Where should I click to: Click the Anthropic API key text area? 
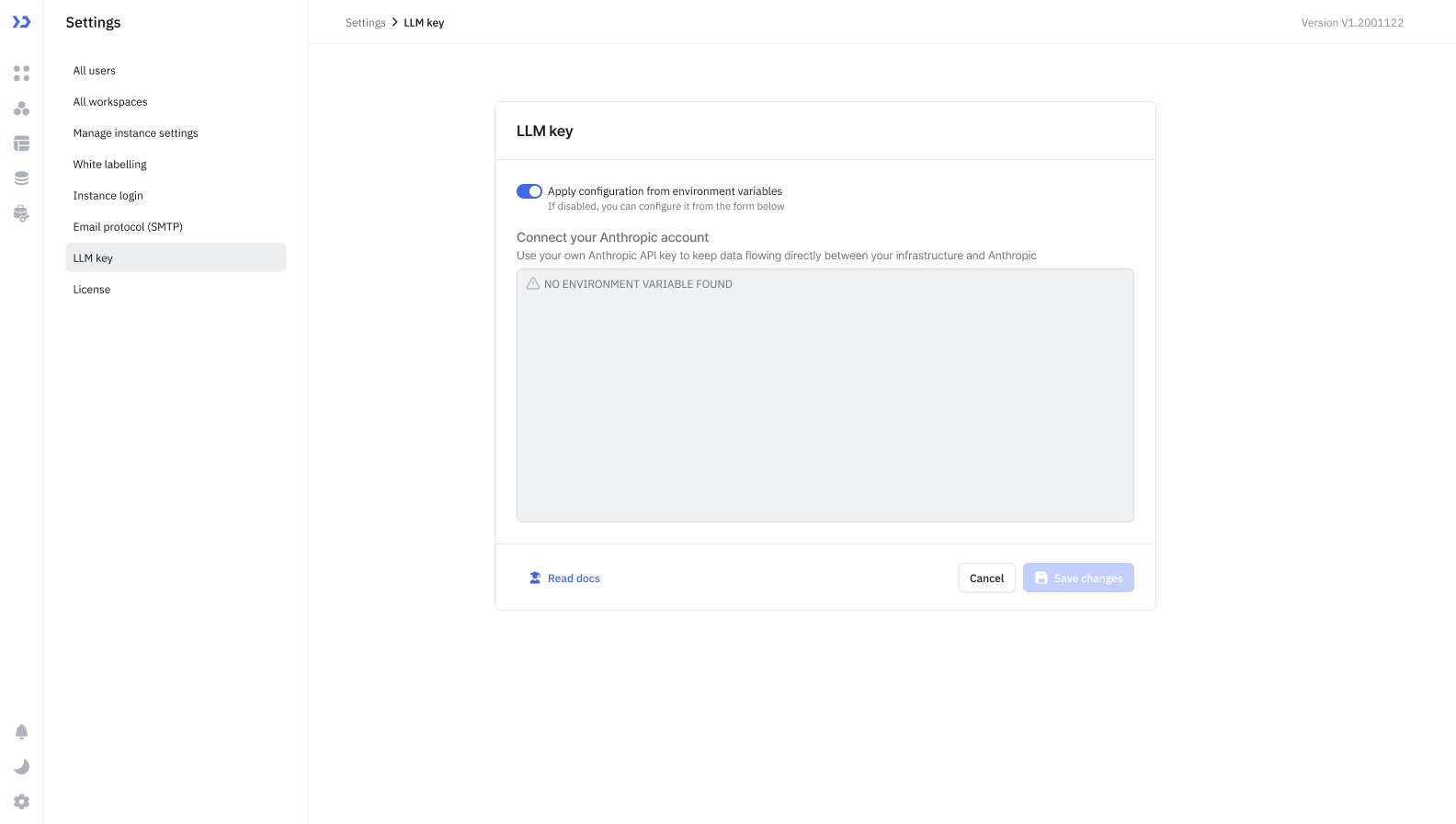pyautogui.click(x=825, y=395)
